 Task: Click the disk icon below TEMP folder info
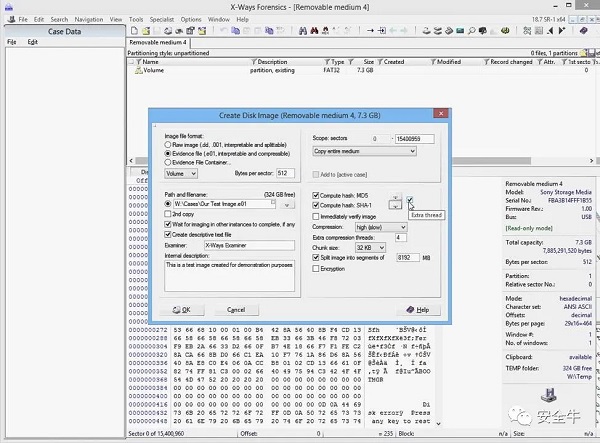coord(548,394)
